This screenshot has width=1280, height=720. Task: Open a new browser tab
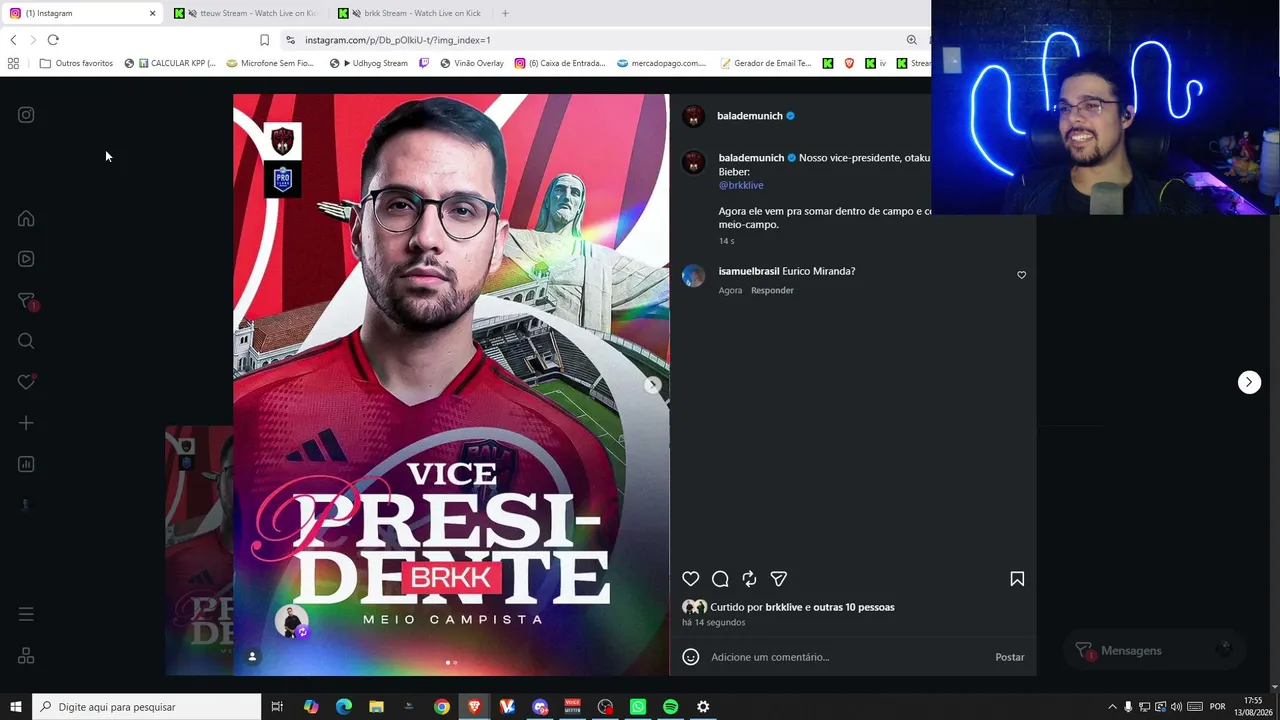pyautogui.click(x=505, y=13)
